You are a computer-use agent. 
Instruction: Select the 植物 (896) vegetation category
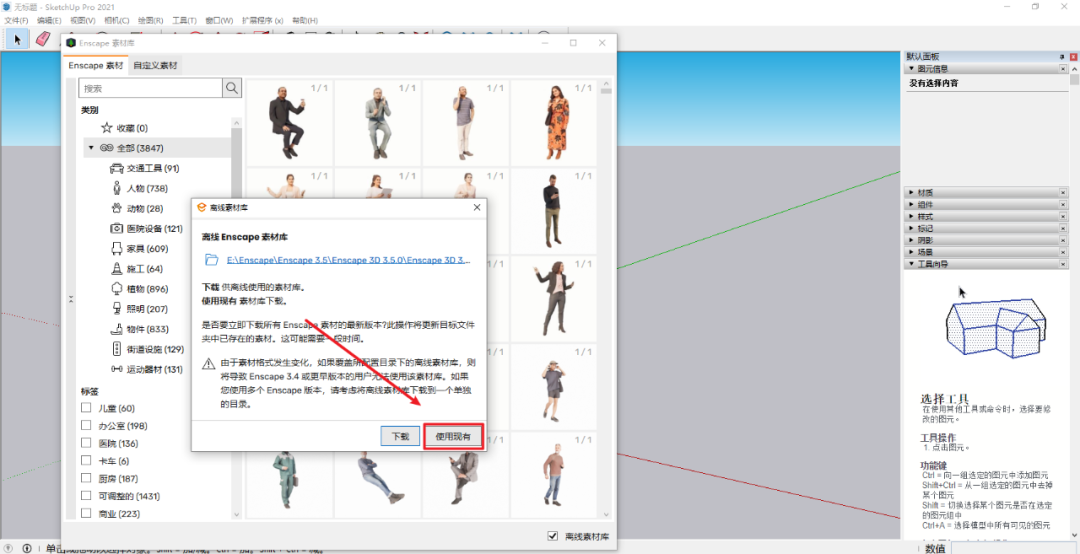coord(146,288)
